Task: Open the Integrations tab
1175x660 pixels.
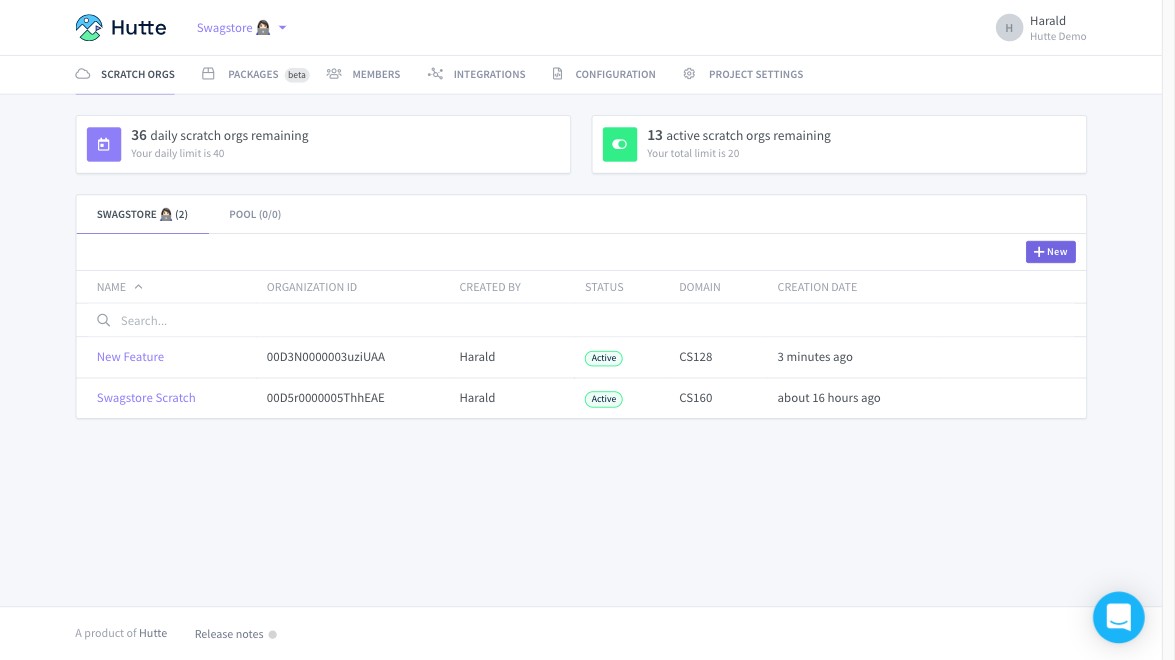Action: click(477, 74)
